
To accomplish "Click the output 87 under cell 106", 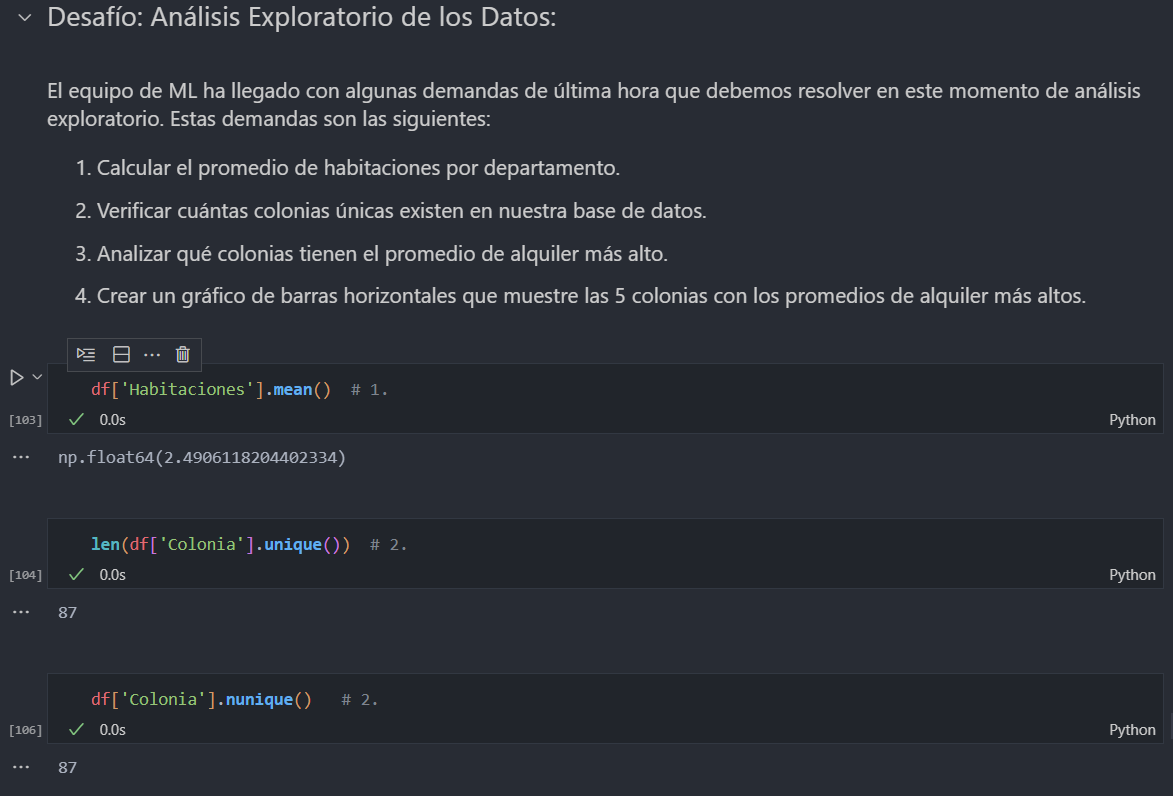I will pyautogui.click(x=67, y=767).
